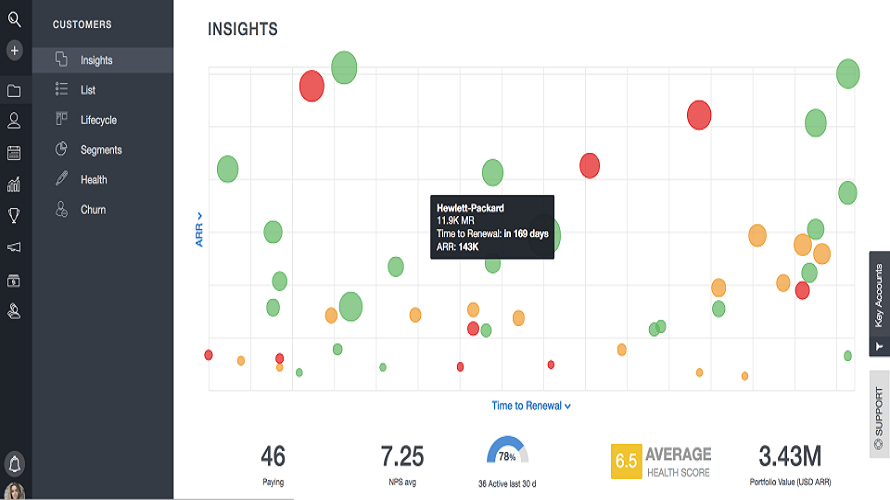The height and width of the screenshot is (500, 890).
Task: Click the yellow 6.5 health score badge
Action: click(626, 461)
